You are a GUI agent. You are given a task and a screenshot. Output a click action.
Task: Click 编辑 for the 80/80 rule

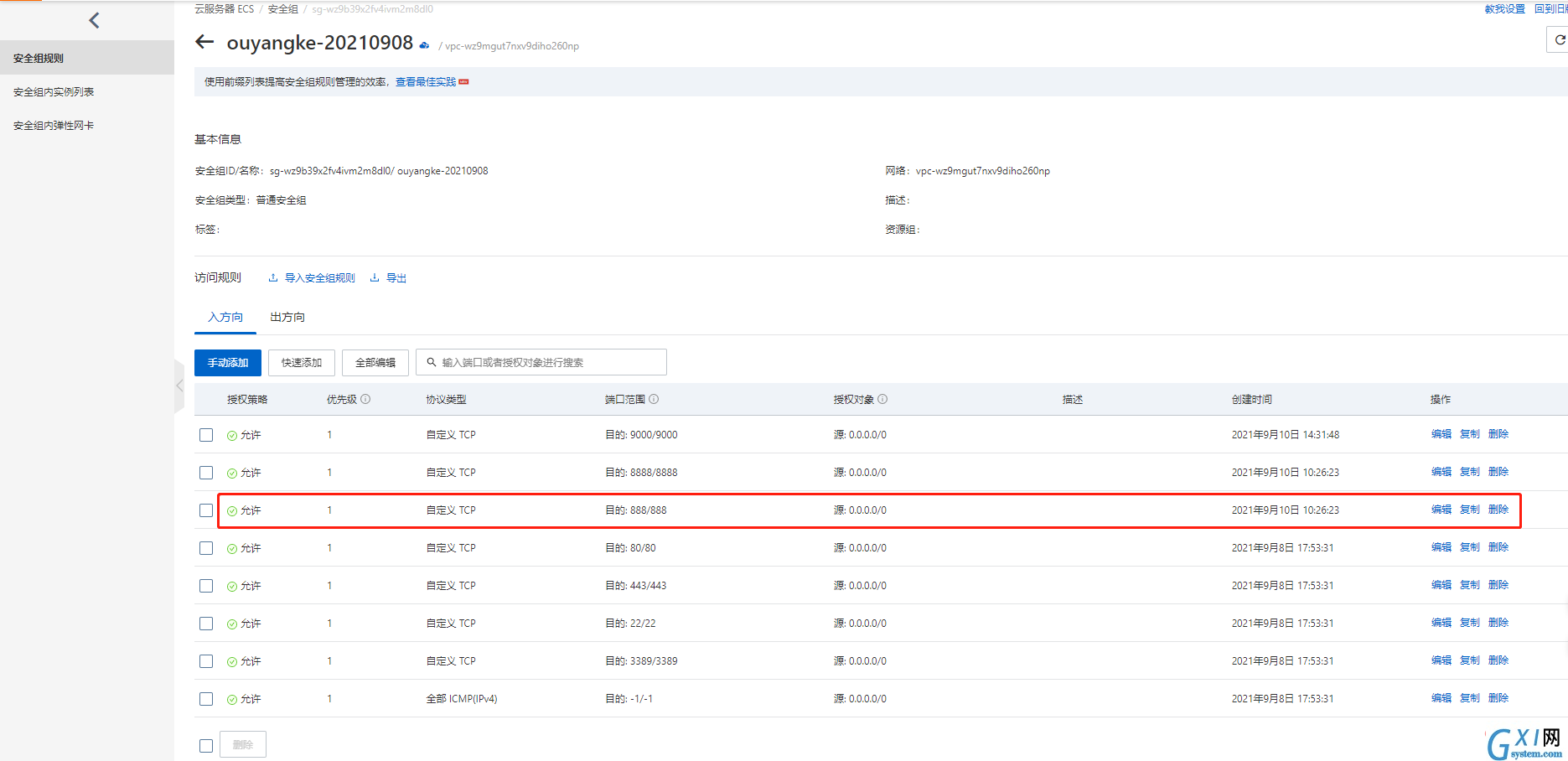(x=1441, y=547)
